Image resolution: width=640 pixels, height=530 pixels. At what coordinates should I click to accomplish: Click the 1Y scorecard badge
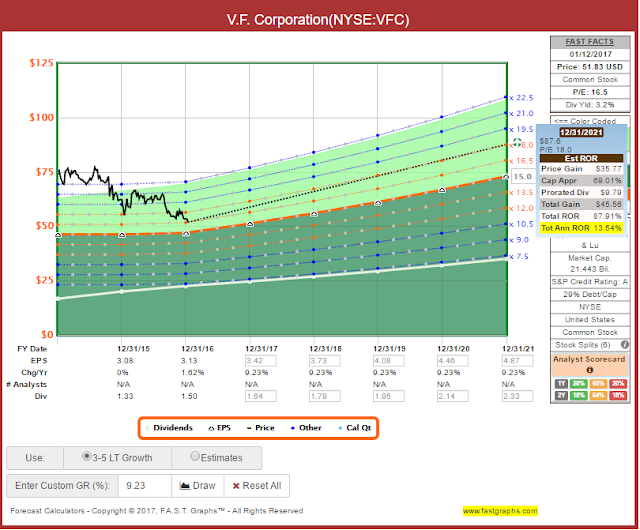tap(561, 384)
